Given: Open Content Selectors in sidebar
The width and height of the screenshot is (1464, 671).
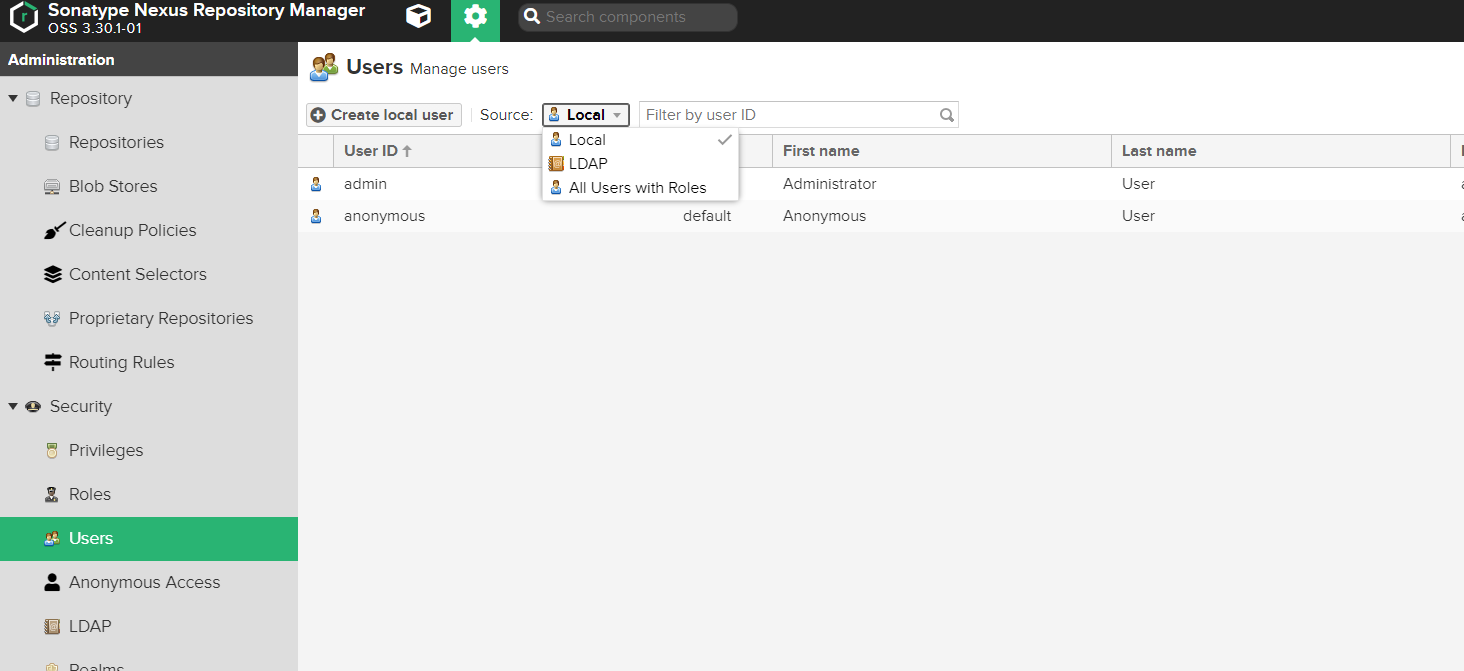Looking at the screenshot, I should [x=137, y=274].
